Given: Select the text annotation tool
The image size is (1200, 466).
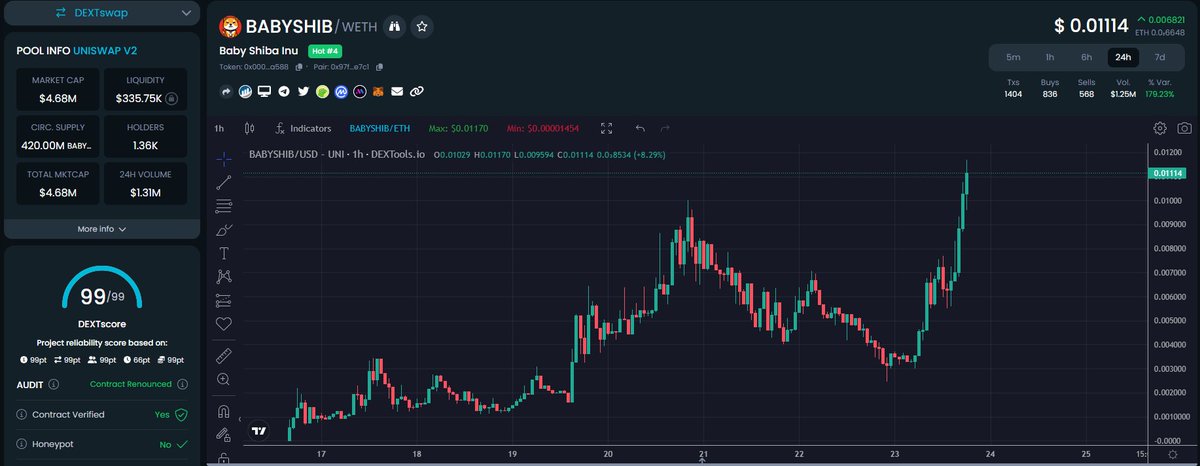Looking at the screenshot, I should 224,253.
